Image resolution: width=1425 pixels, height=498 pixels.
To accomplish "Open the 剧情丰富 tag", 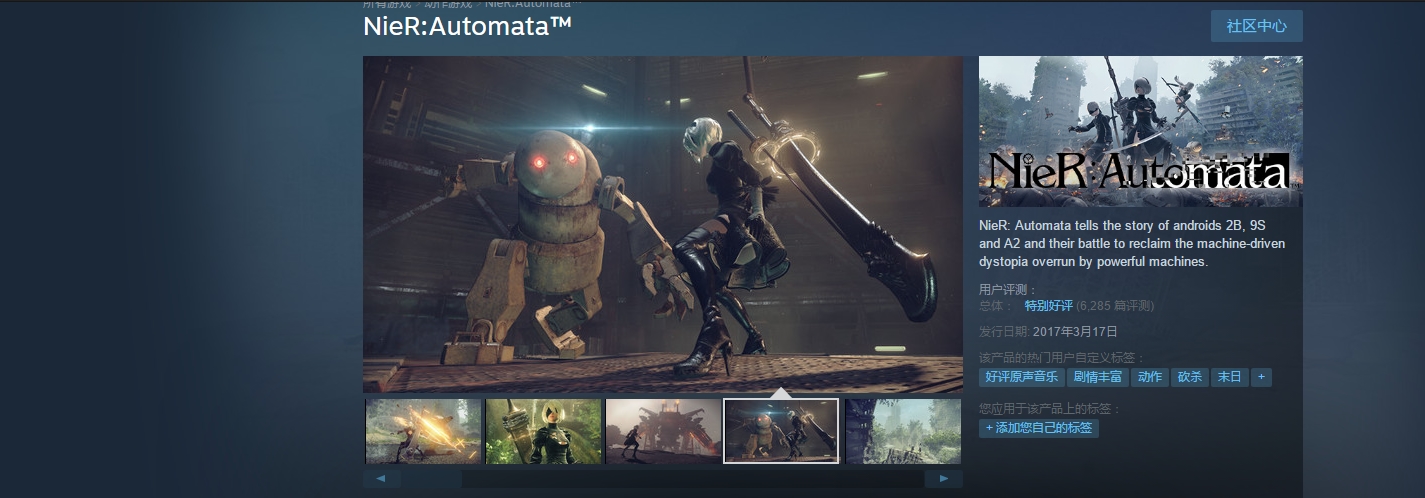I will (x=1097, y=377).
